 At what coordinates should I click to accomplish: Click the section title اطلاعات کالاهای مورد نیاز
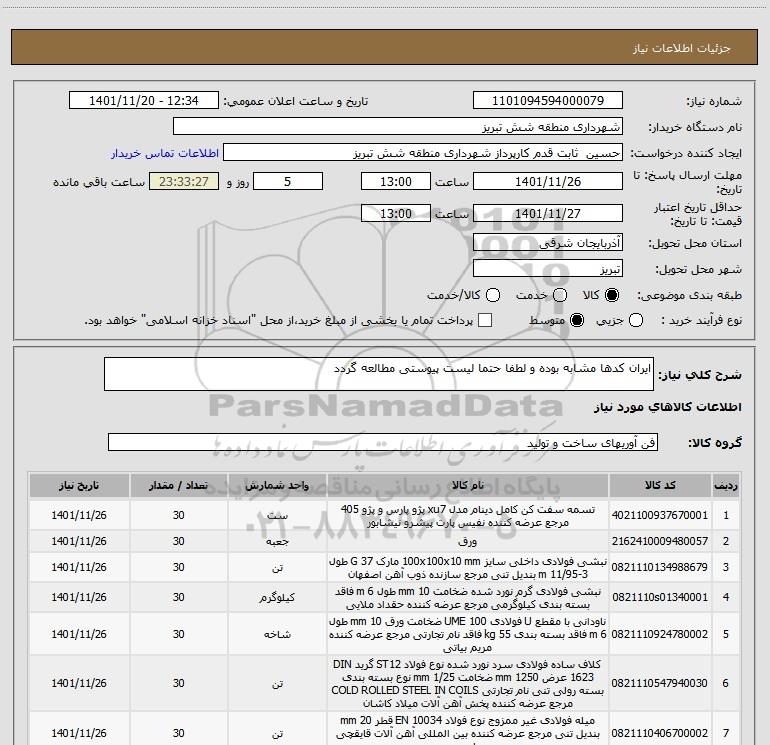pos(667,407)
